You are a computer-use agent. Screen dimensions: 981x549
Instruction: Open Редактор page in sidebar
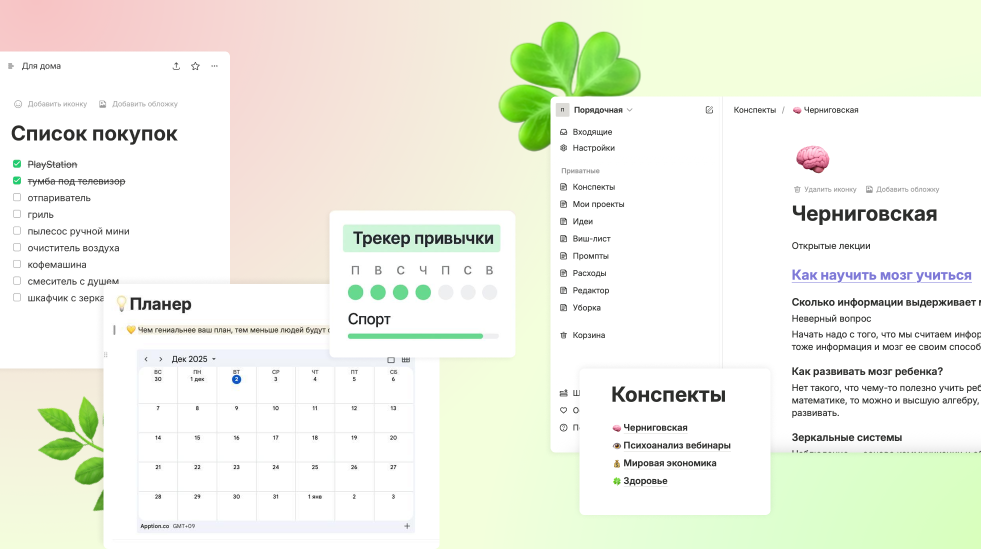pos(584,291)
